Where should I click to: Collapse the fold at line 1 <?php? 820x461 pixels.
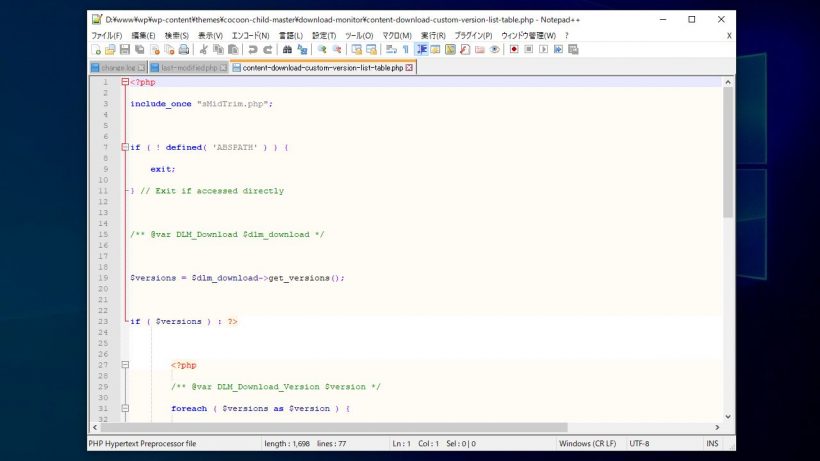point(125,82)
